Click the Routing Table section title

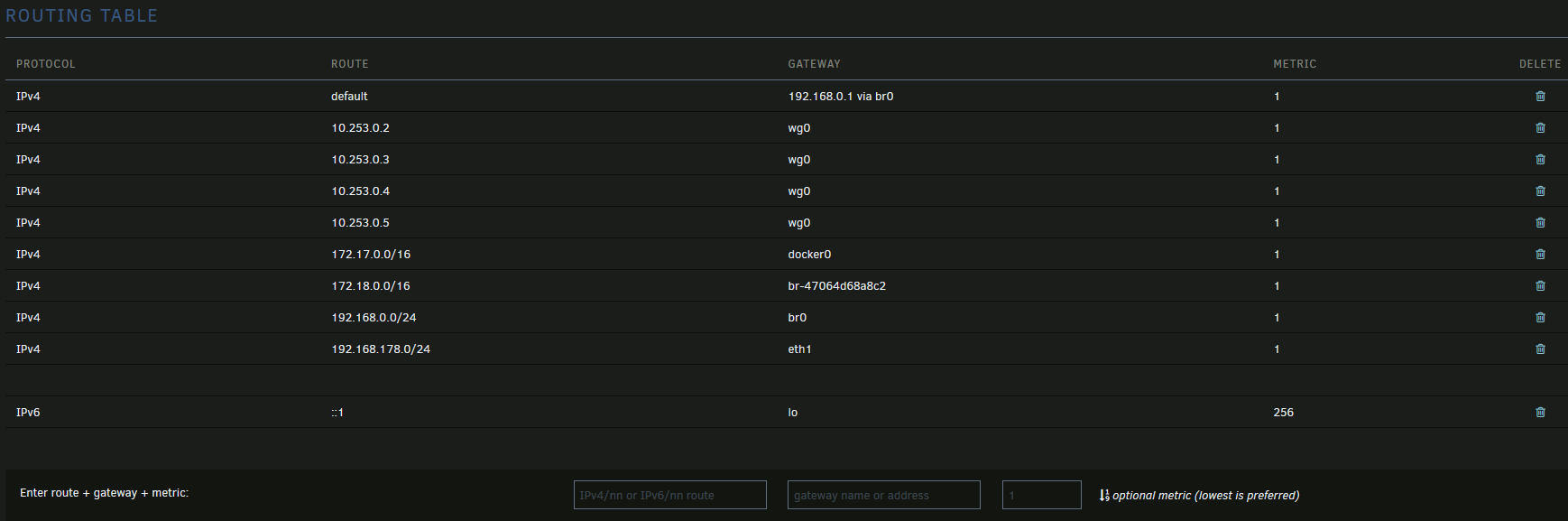point(82,16)
